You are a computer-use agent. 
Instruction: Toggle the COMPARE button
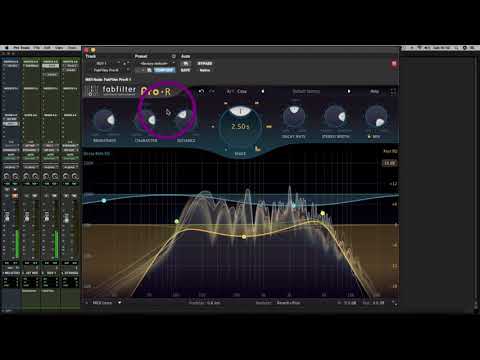point(164,70)
